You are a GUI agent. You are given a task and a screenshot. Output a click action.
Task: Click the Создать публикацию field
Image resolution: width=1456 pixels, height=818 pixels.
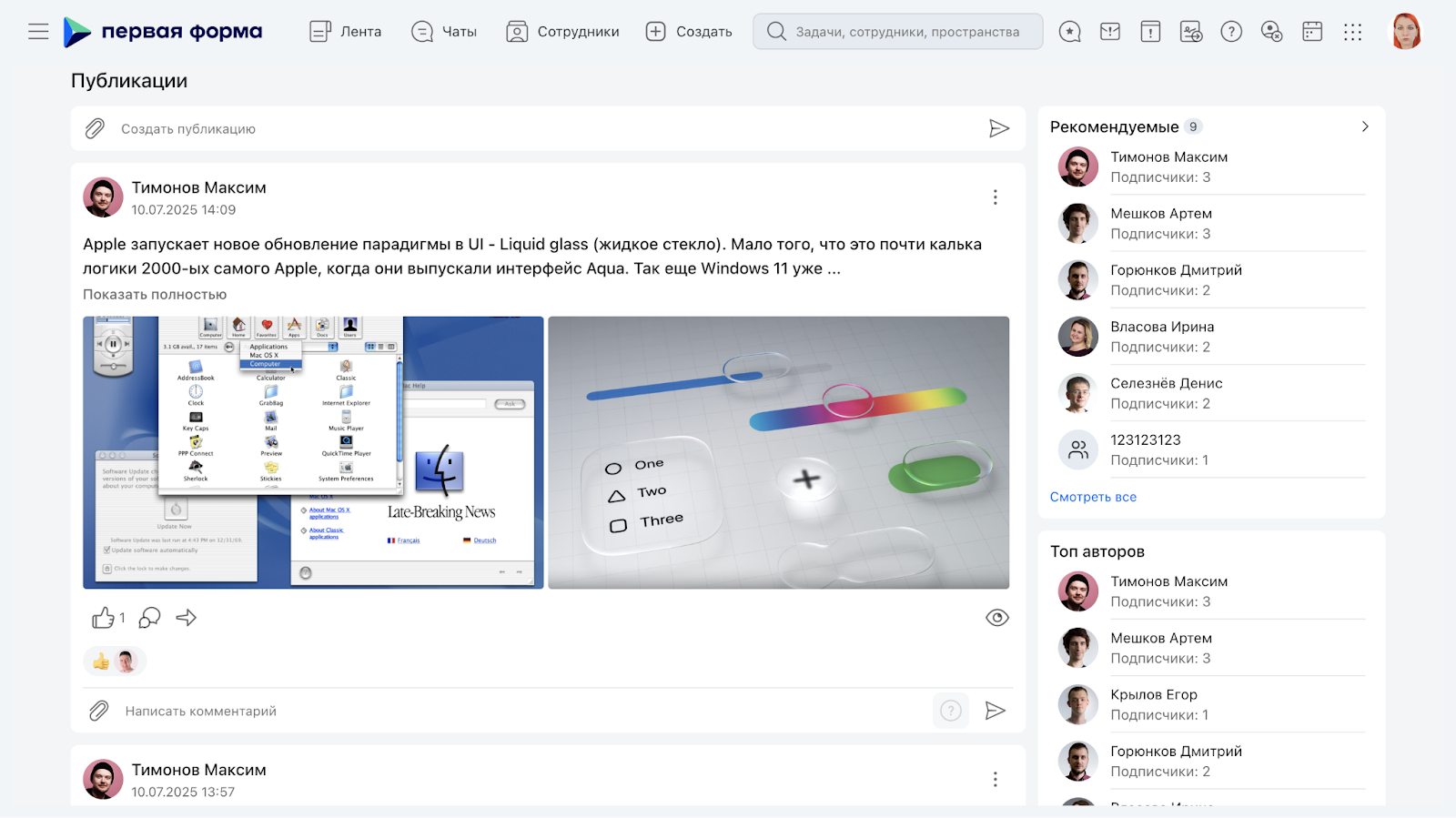(546, 128)
